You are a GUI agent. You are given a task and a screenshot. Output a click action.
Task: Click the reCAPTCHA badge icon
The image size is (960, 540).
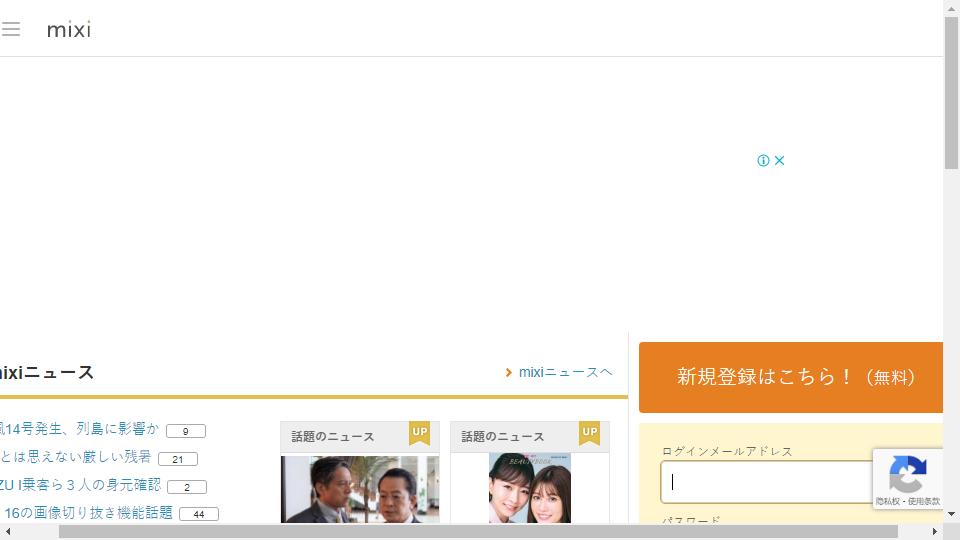907,473
